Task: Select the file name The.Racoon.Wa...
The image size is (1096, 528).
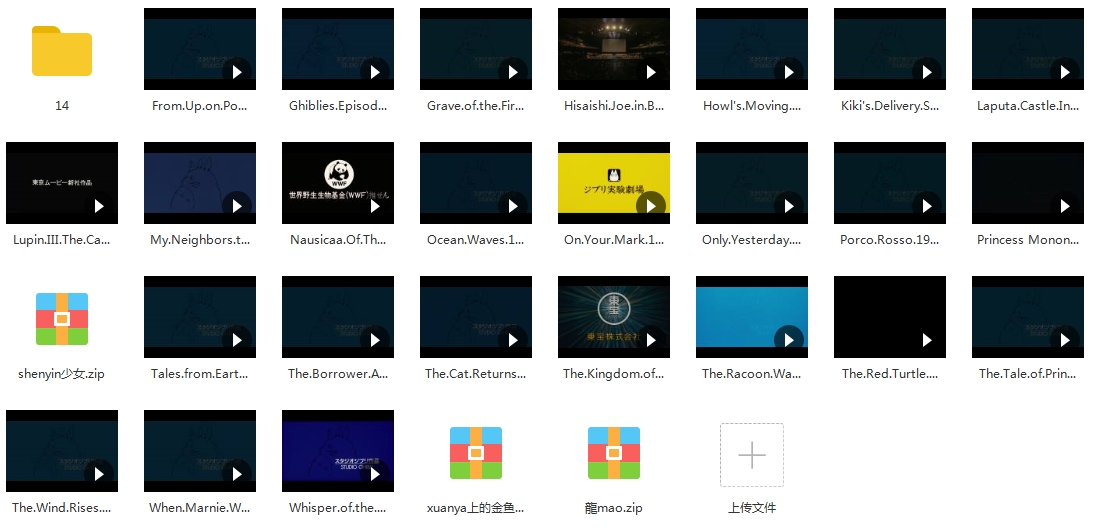Action: point(752,374)
